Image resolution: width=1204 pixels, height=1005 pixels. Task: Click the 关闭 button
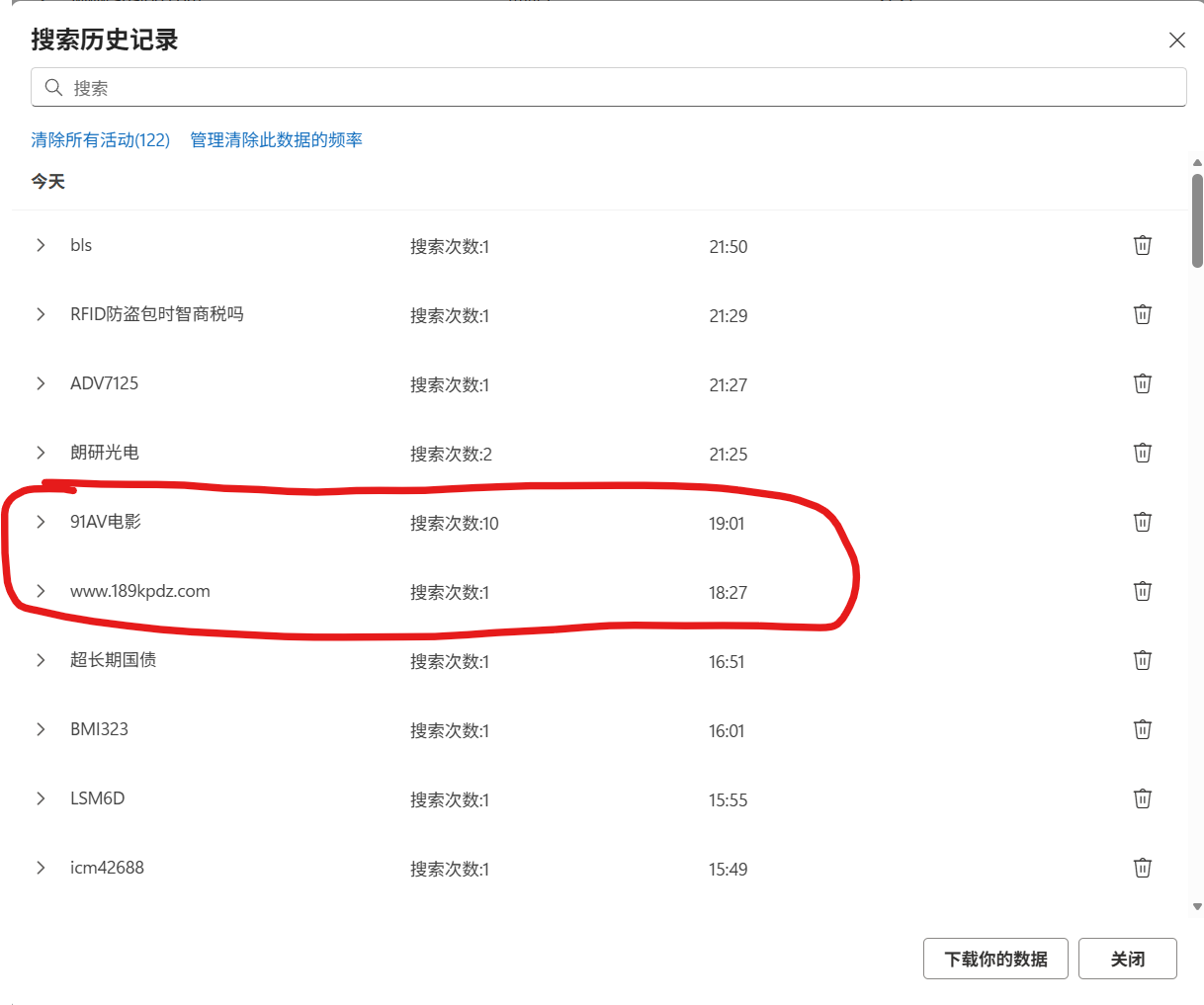pos(1128,959)
